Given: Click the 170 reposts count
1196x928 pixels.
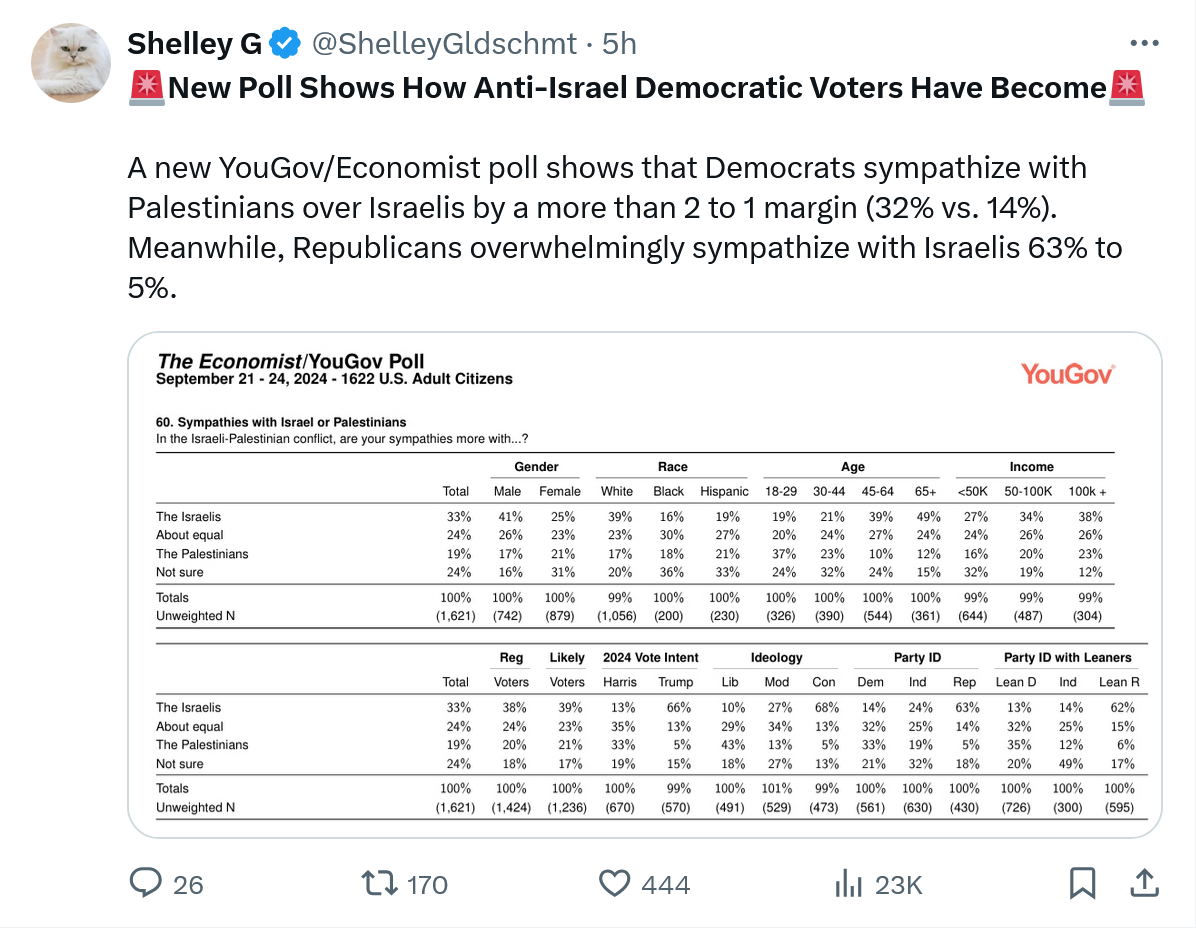Looking at the screenshot, I should [427, 885].
